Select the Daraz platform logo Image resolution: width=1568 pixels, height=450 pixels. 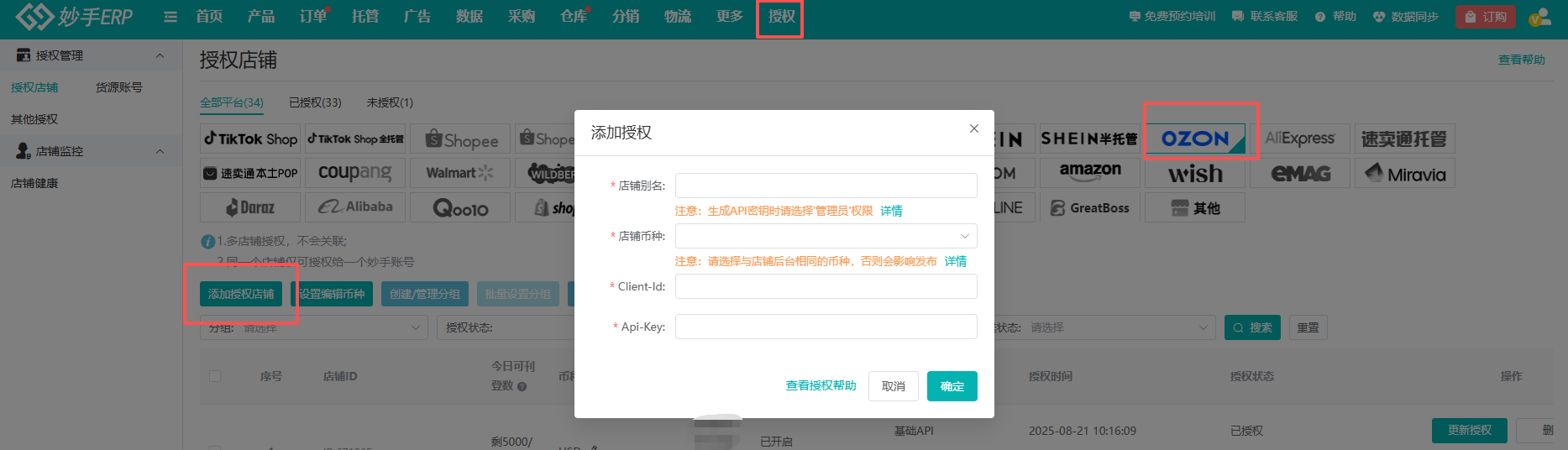(x=250, y=207)
